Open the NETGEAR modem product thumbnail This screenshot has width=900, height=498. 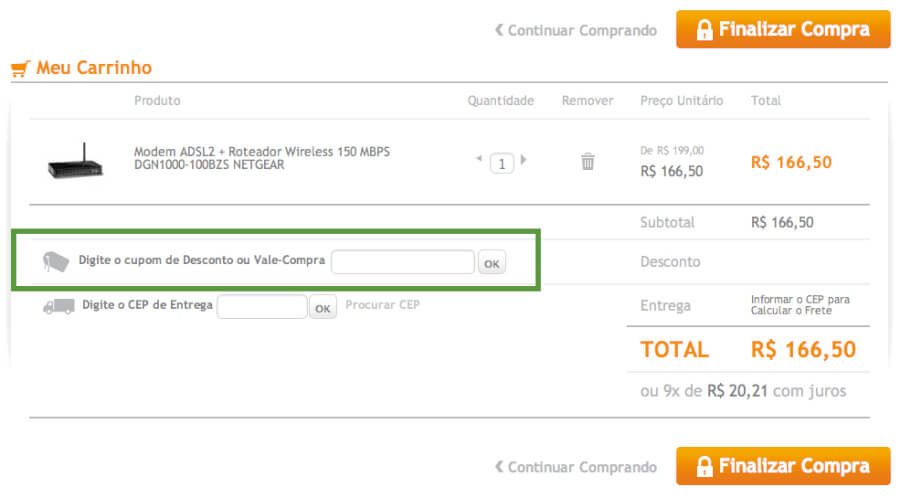point(76,161)
